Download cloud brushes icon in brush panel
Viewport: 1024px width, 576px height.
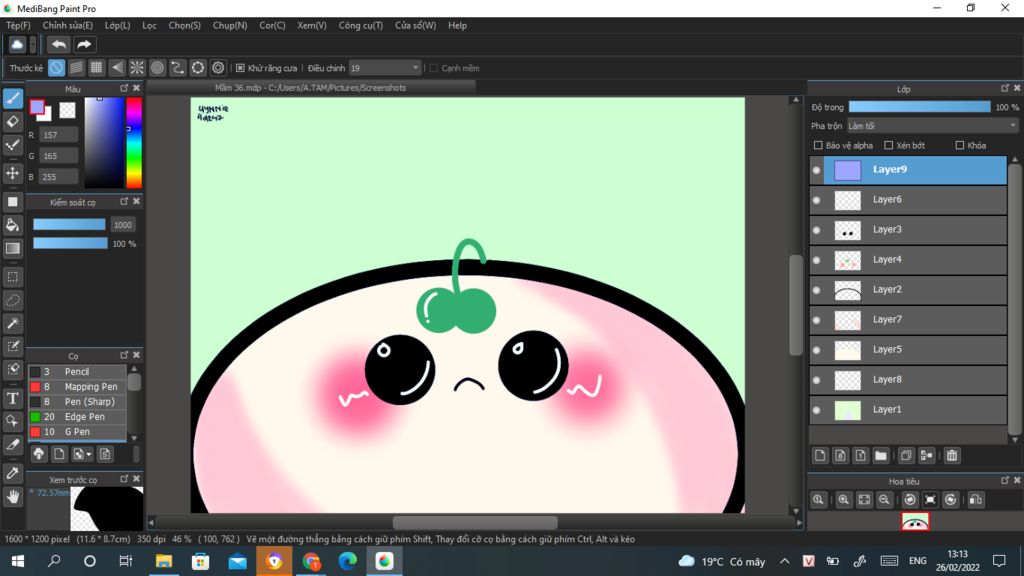click(39, 454)
